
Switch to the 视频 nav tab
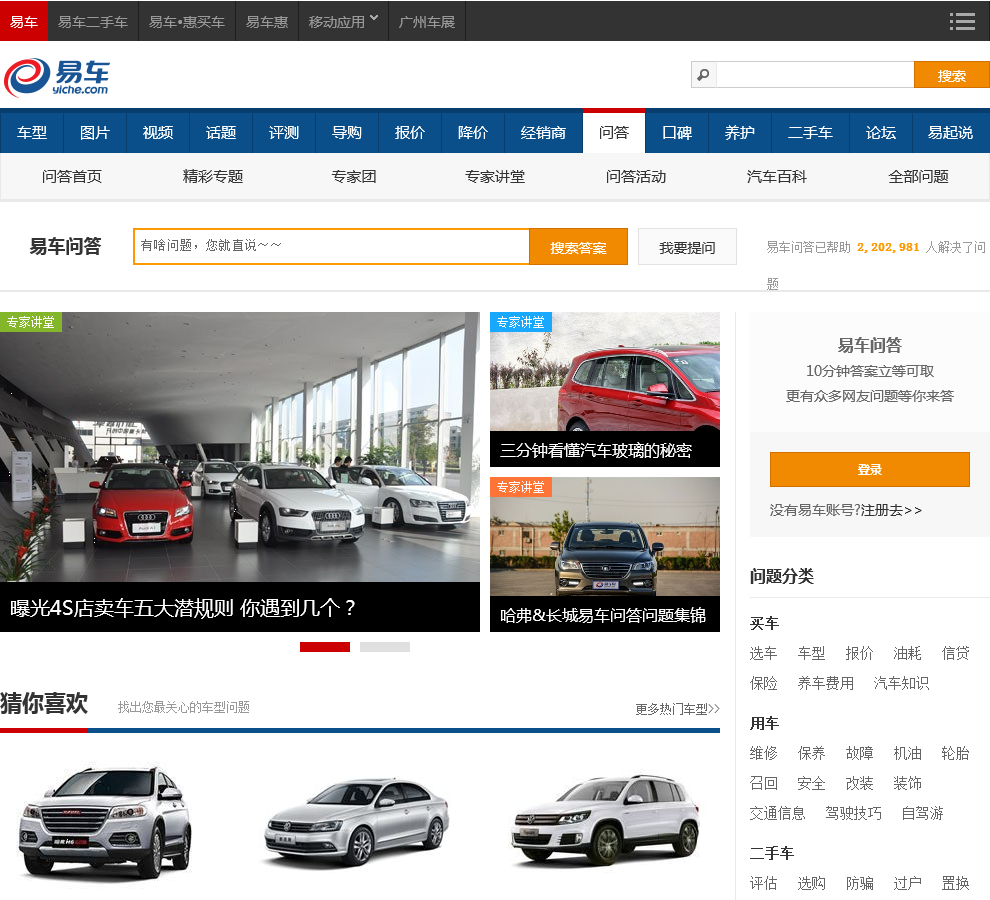(158, 133)
